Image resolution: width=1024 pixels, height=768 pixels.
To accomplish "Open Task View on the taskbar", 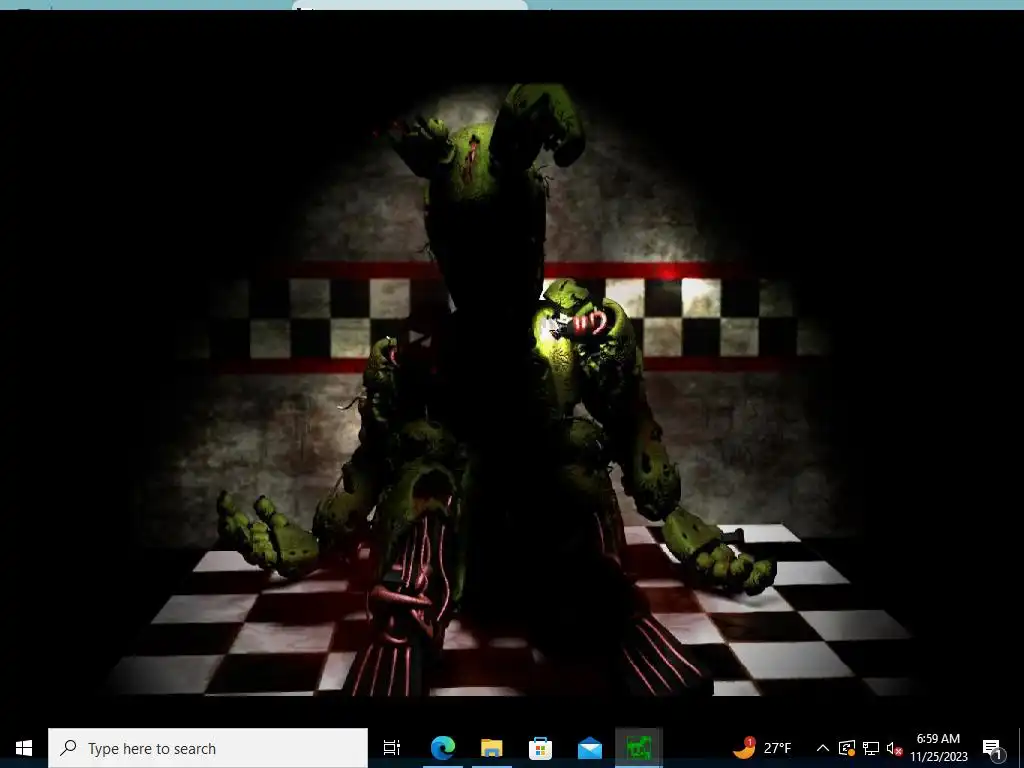I will click(392, 748).
